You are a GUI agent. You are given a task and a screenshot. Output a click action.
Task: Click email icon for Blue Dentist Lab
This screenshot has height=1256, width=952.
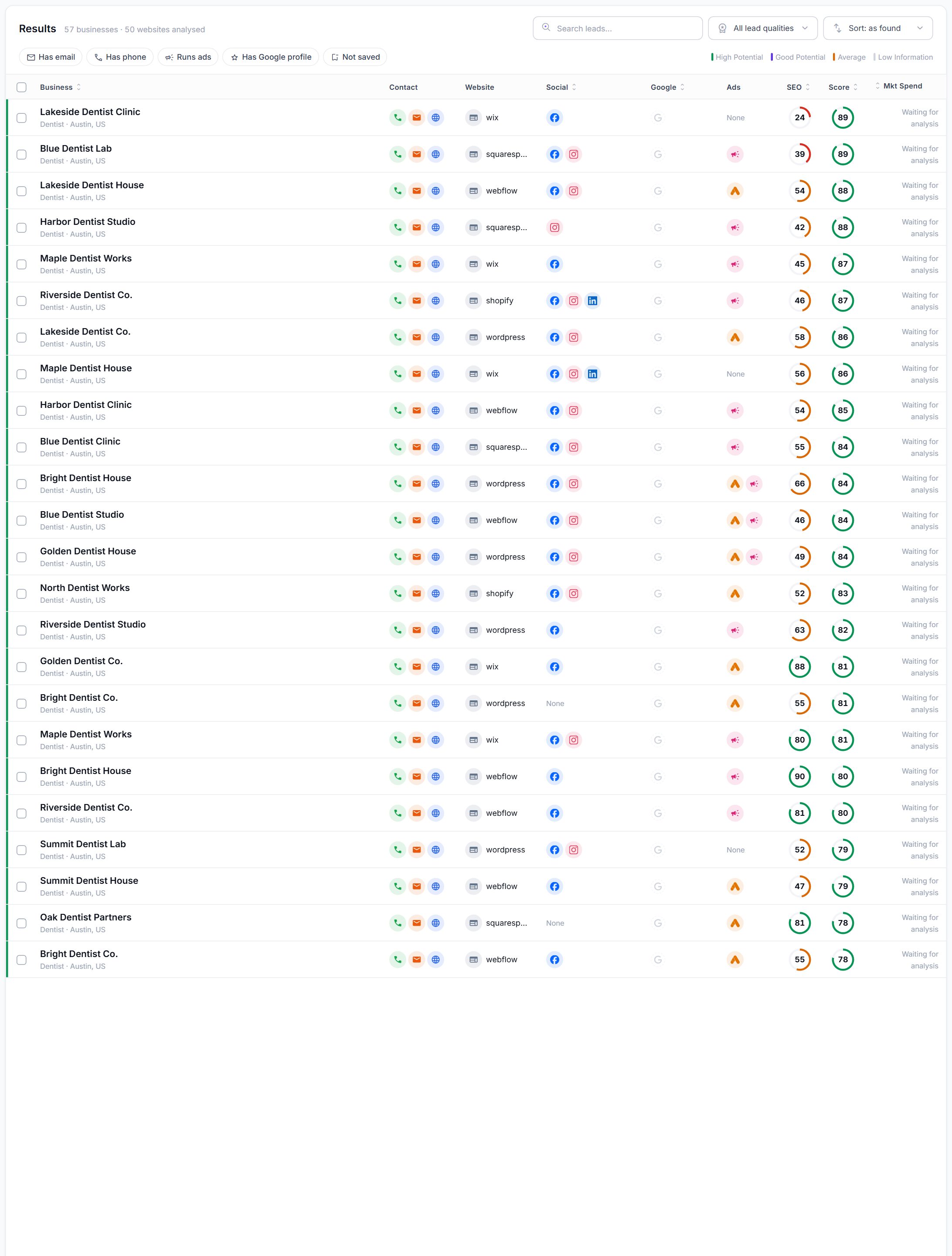pyautogui.click(x=416, y=154)
